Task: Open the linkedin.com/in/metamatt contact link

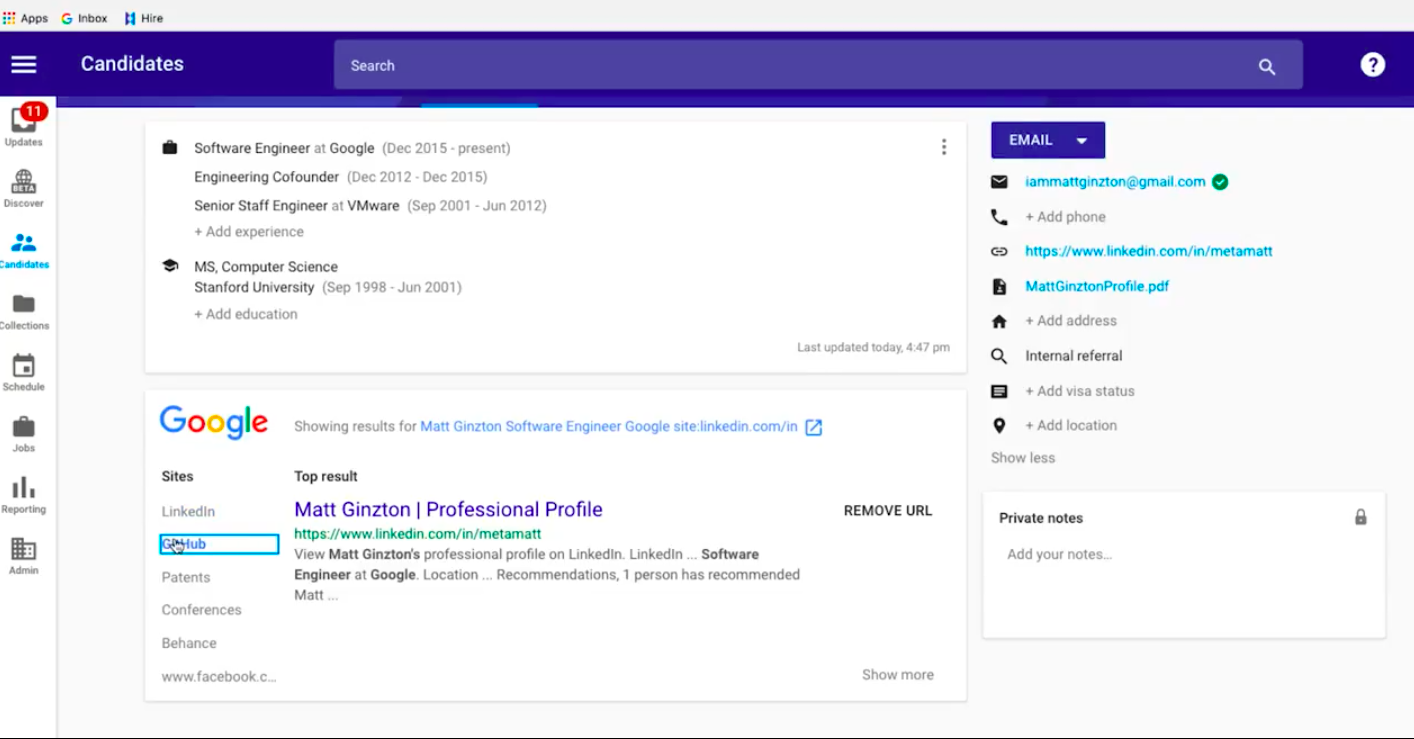Action: pyautogui.click(x=1148, y=252)
